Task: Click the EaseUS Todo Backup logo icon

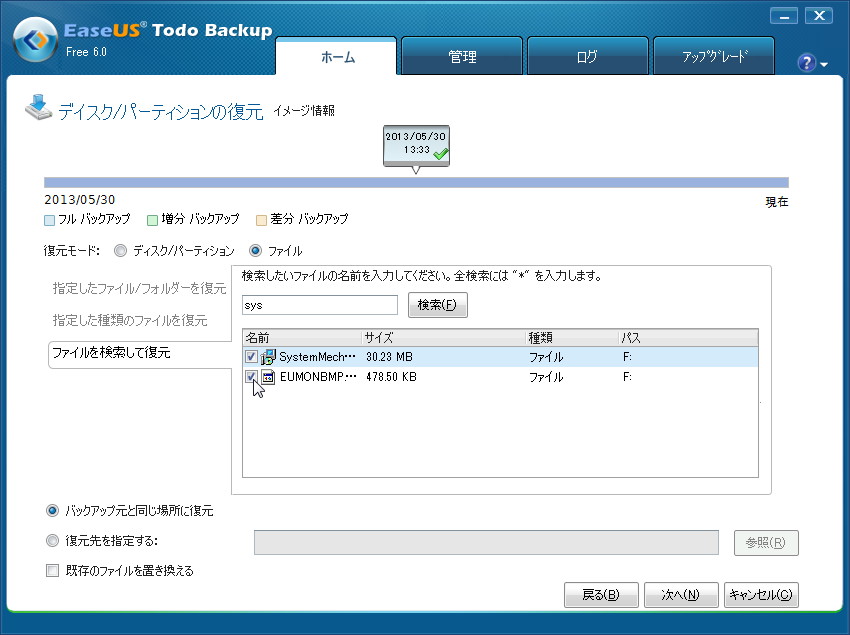Action: 35,40
